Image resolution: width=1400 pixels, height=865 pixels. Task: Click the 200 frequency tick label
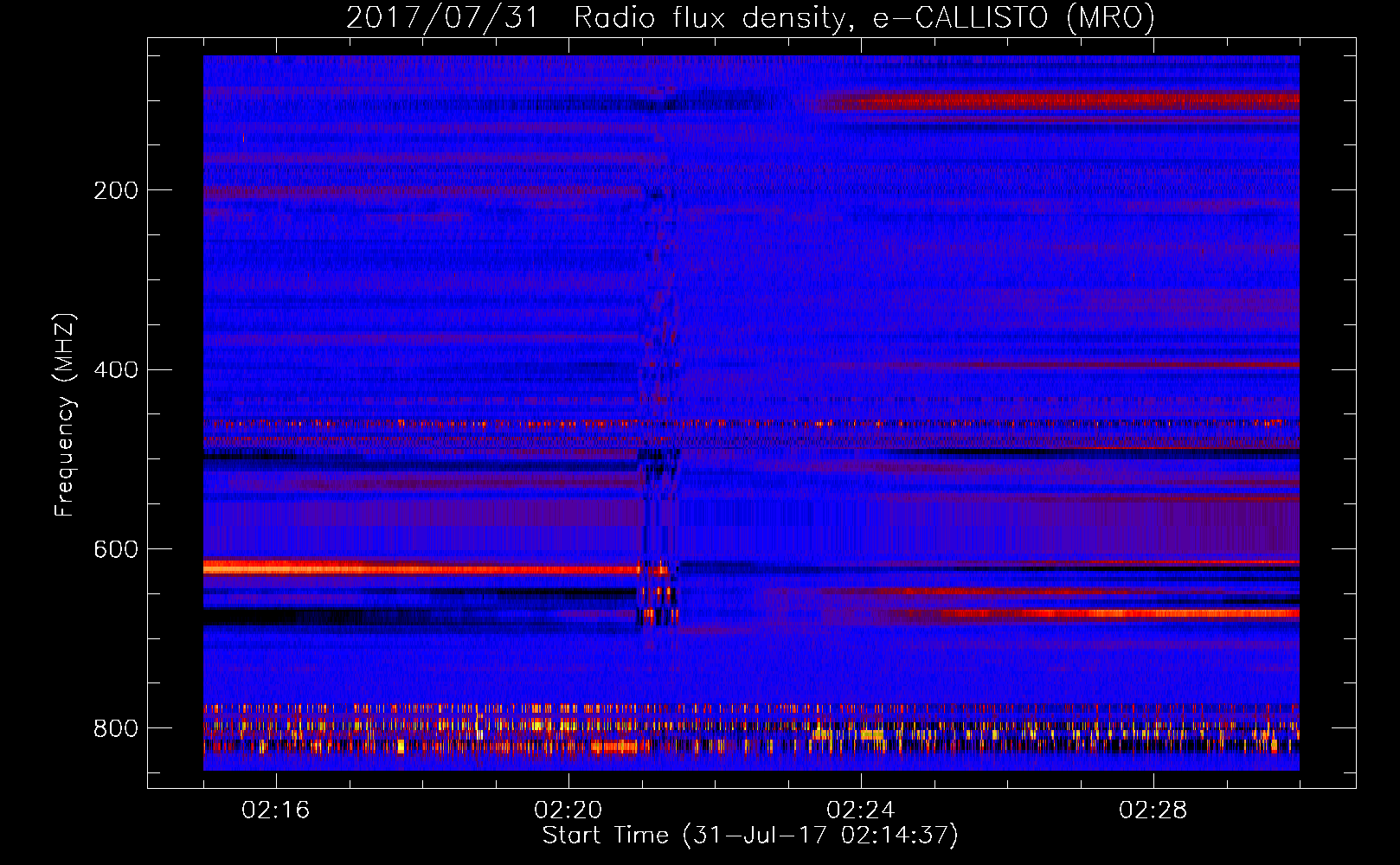(116, 191)
